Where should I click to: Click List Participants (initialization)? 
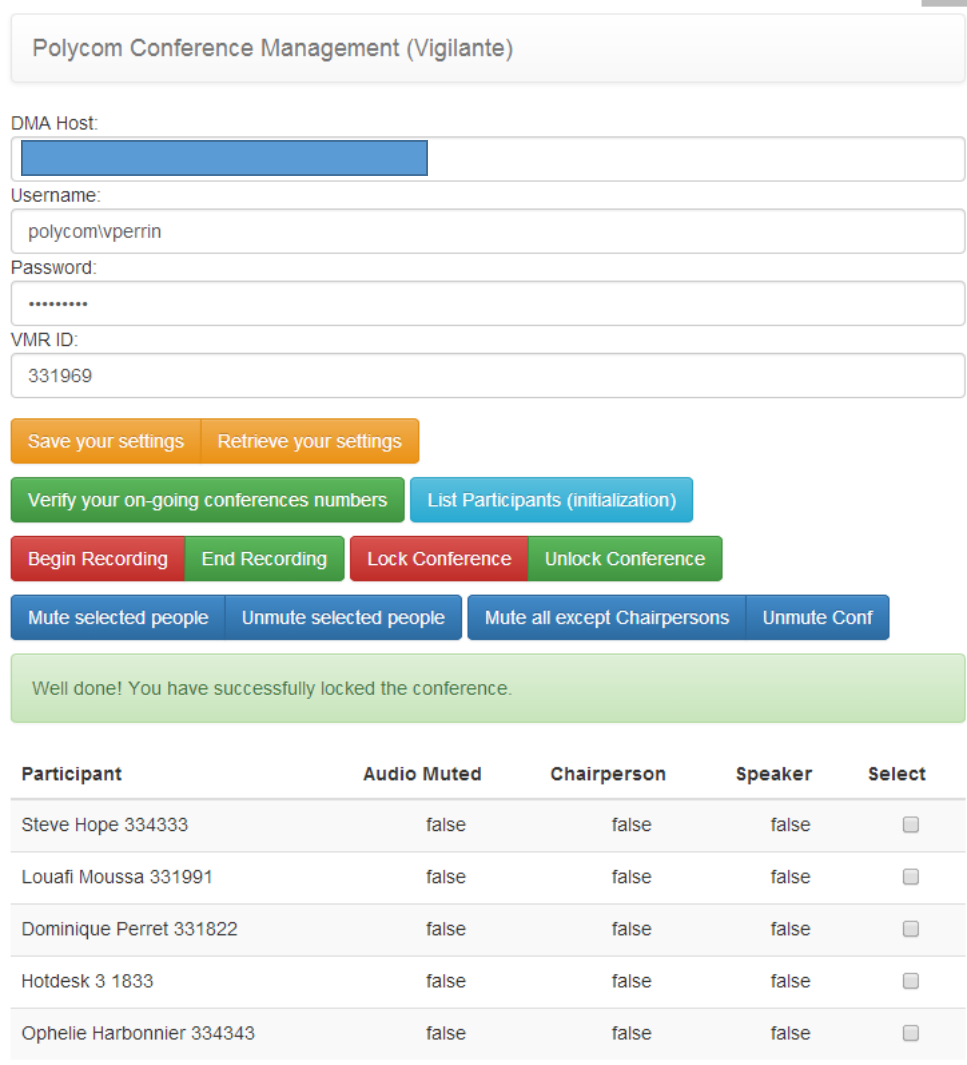[x=551, y=500]
